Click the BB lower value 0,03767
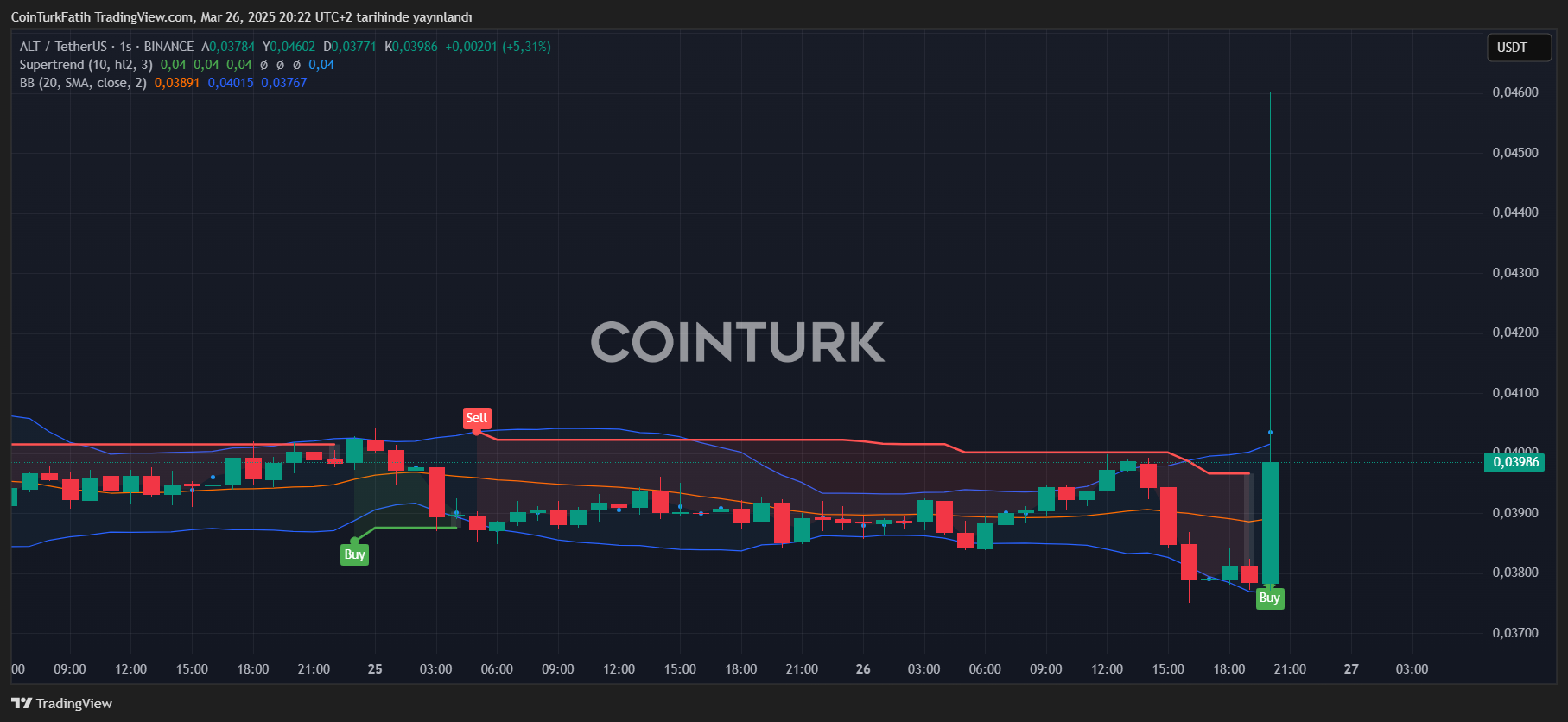1568x722 pixels. pos(284,83)
